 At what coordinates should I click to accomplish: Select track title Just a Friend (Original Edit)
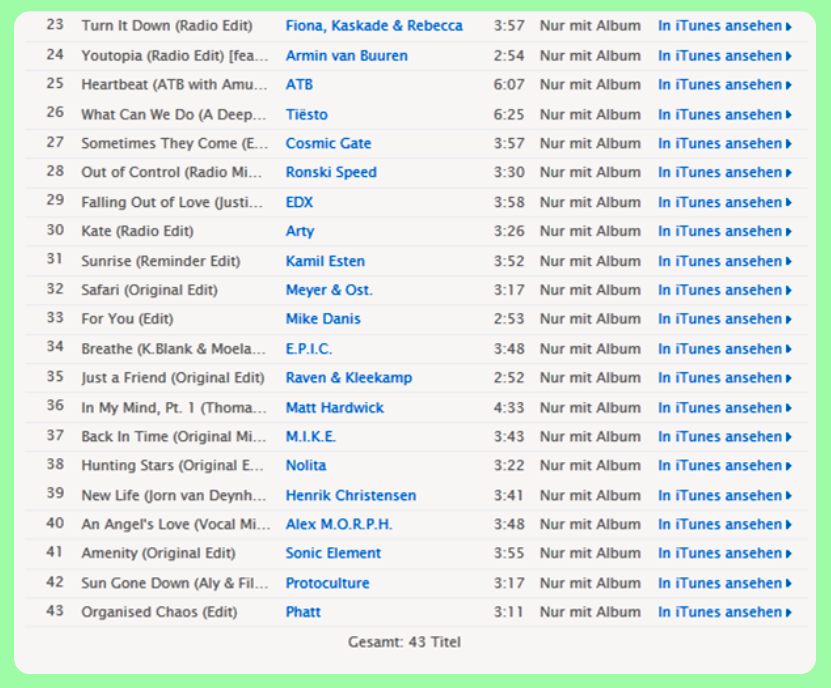pyautogui.click(x=173, y=377)
